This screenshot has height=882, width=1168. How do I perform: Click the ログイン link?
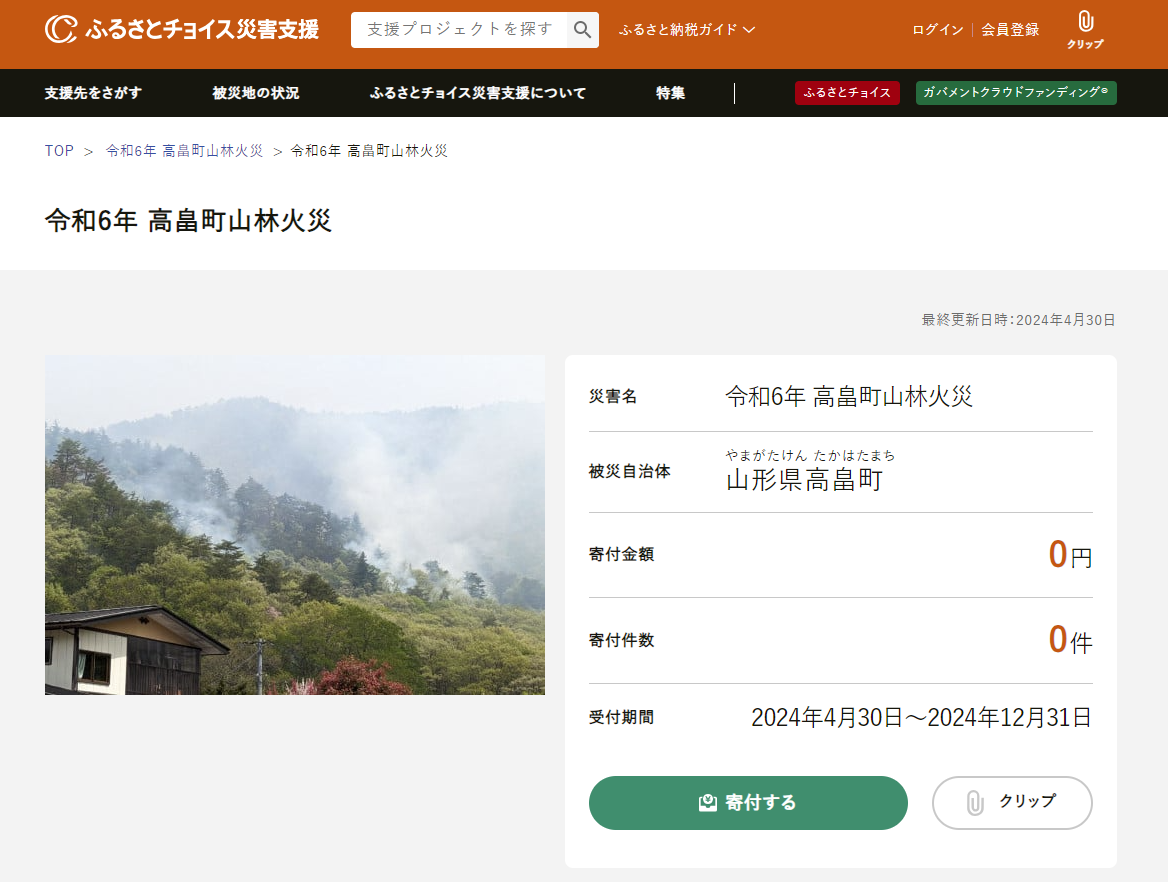(x=937, y=30)
